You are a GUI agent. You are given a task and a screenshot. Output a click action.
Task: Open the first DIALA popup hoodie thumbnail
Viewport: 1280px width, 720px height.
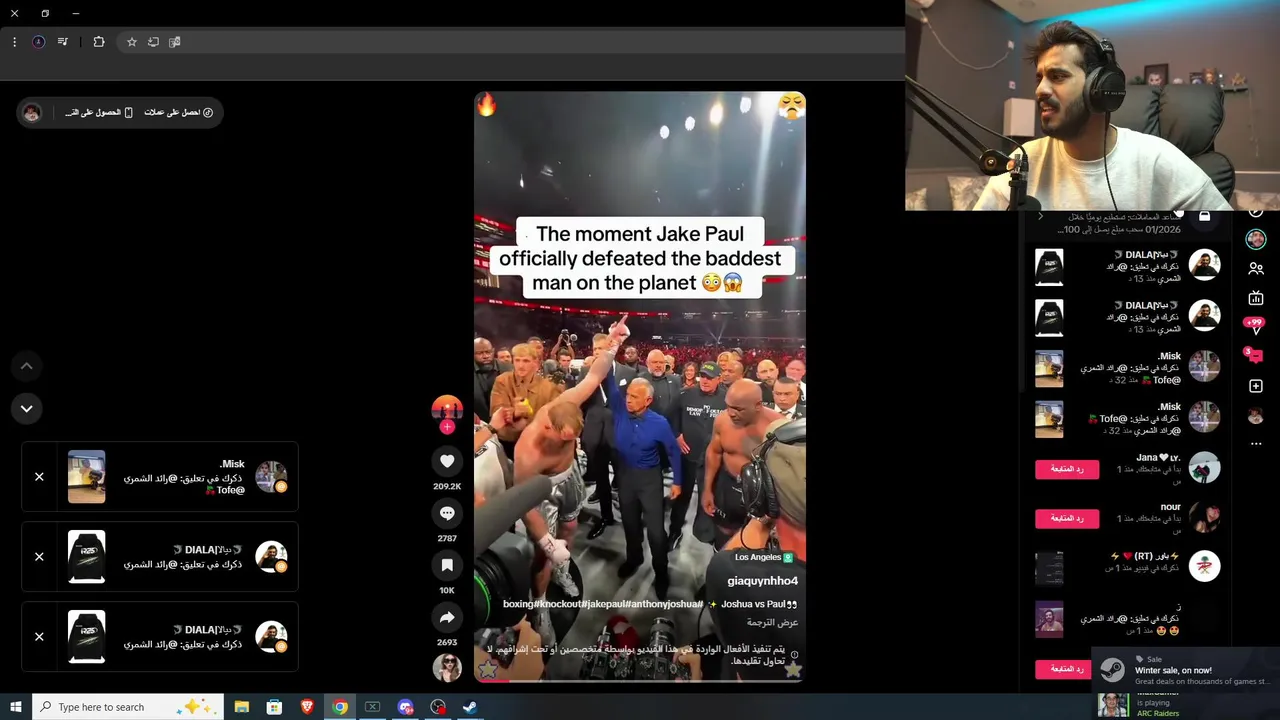click(86, 557)
